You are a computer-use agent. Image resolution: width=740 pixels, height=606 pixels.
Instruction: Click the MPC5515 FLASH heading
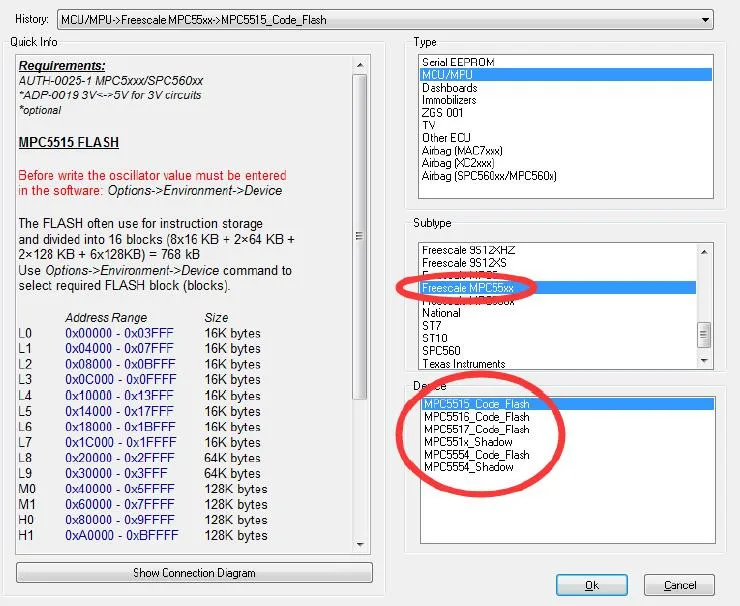coord(69,142)
